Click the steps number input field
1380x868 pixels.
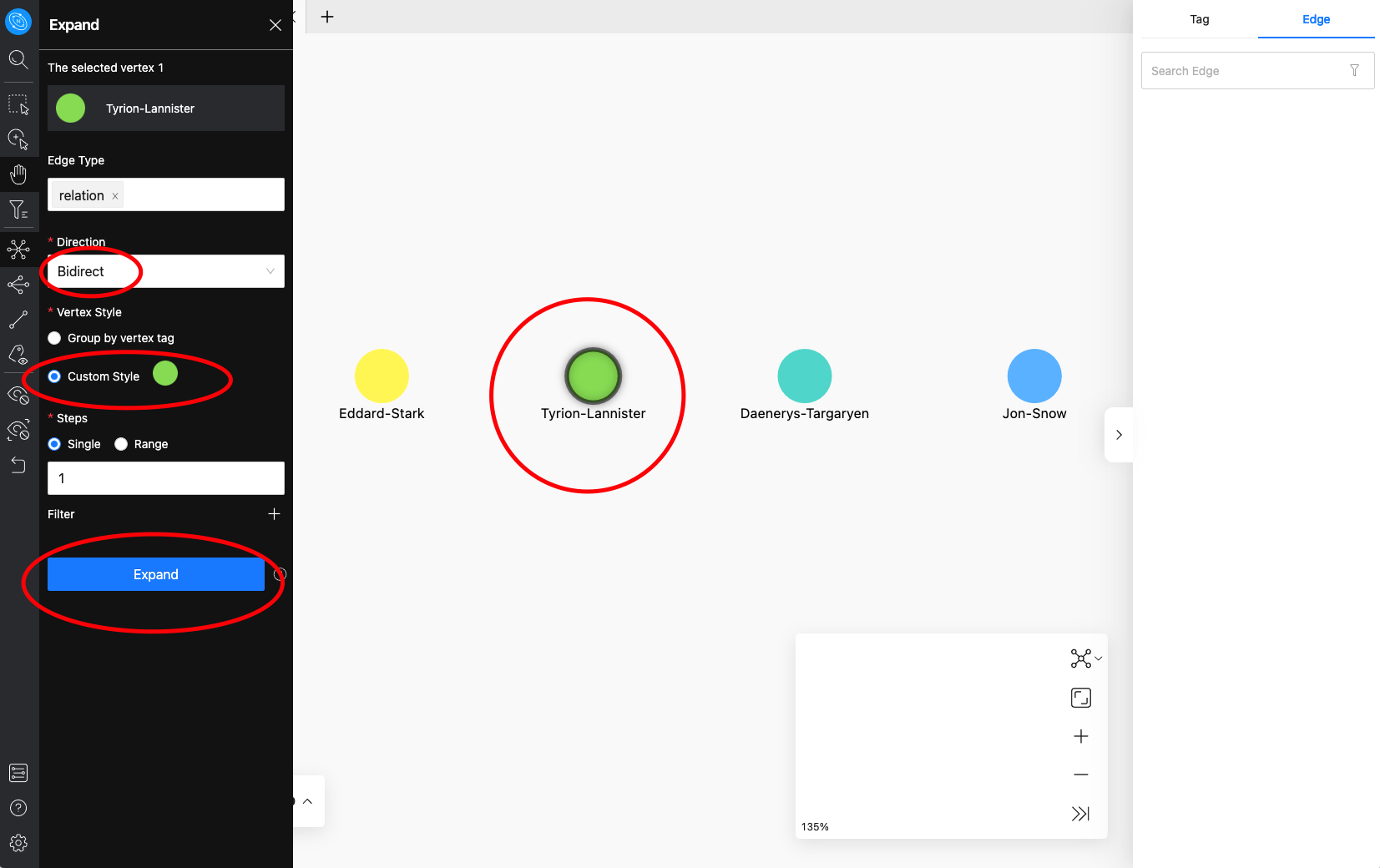(x=166, y=478)
